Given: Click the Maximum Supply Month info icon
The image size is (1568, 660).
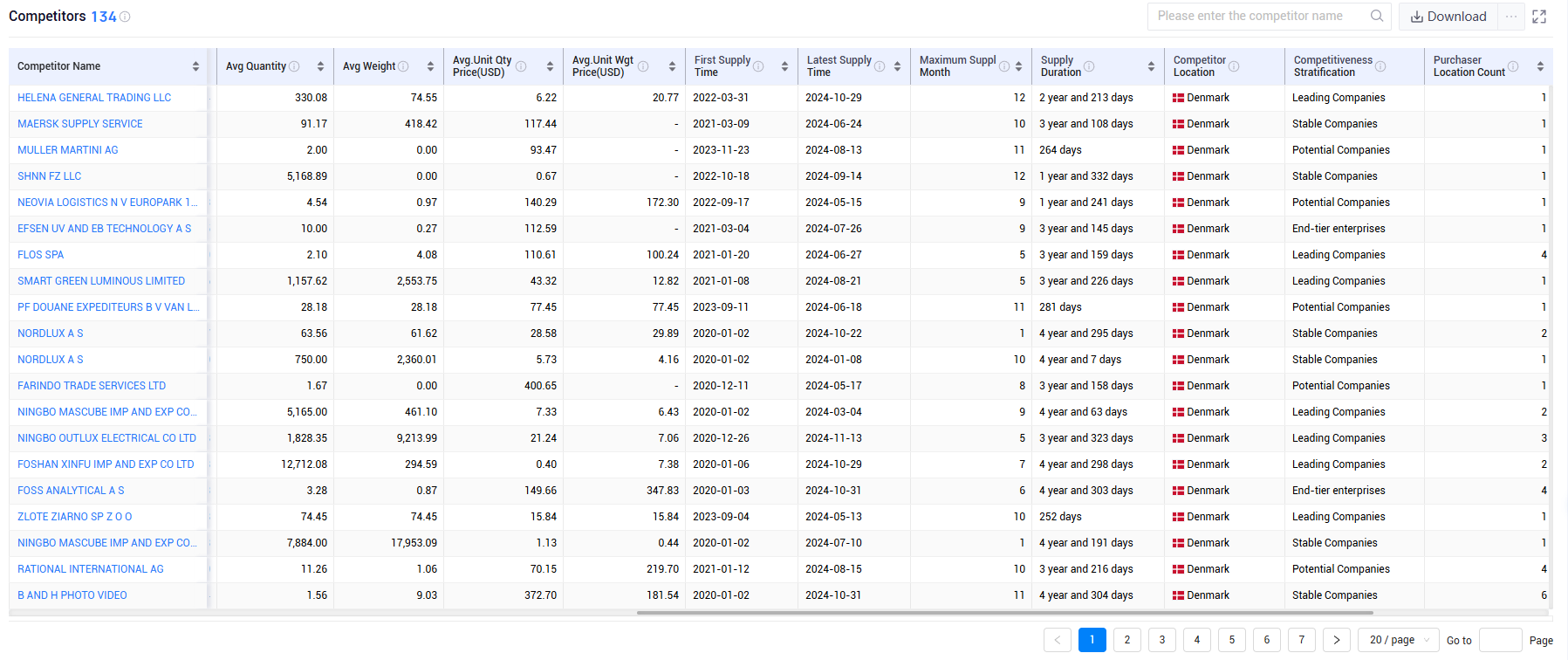Looking at the screenshot, I should [x=1004, y=66].
